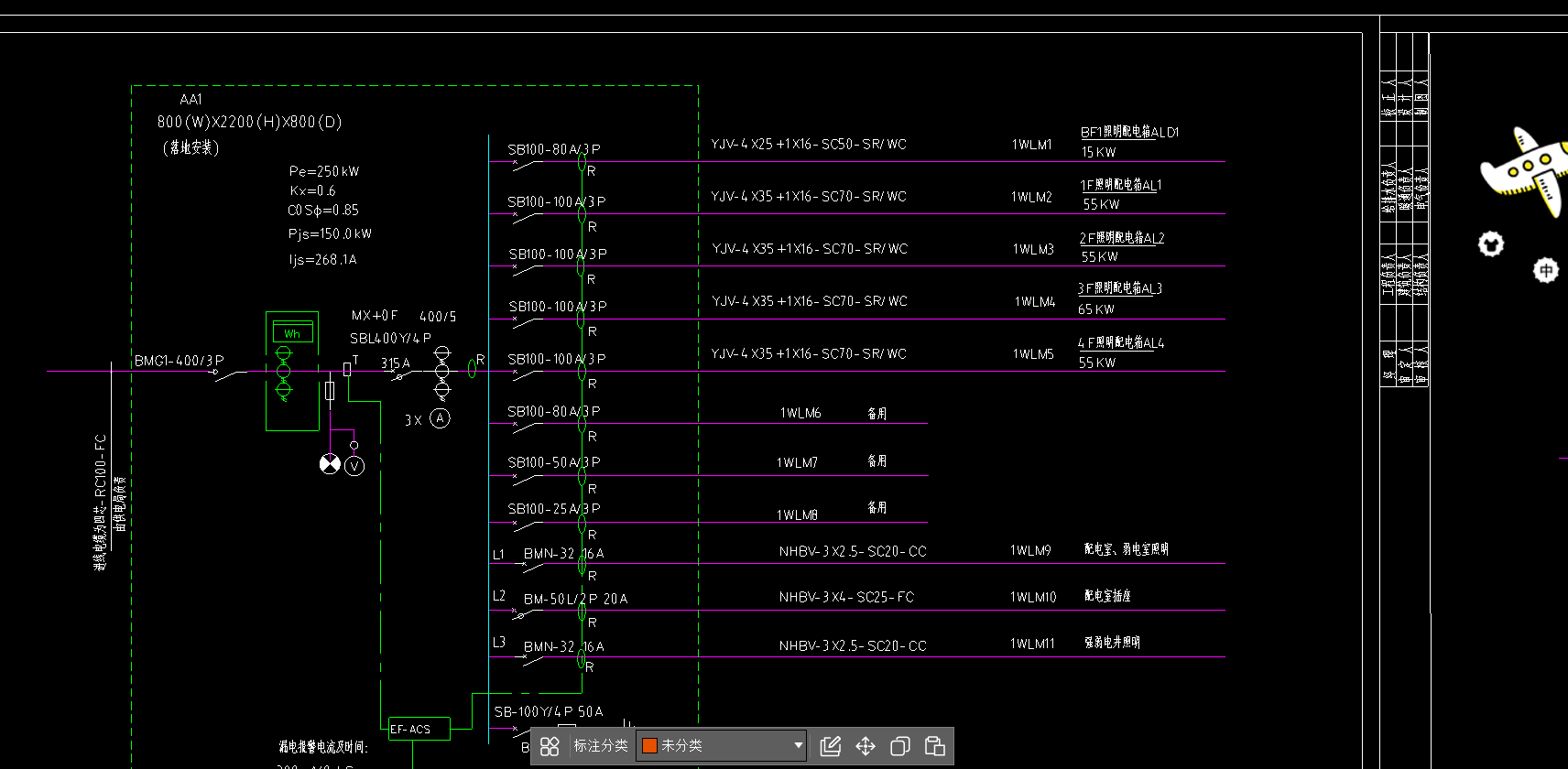Click the circled A ammeter symbol
Screen dimensions: 1568x769
(x=441, y=418)
